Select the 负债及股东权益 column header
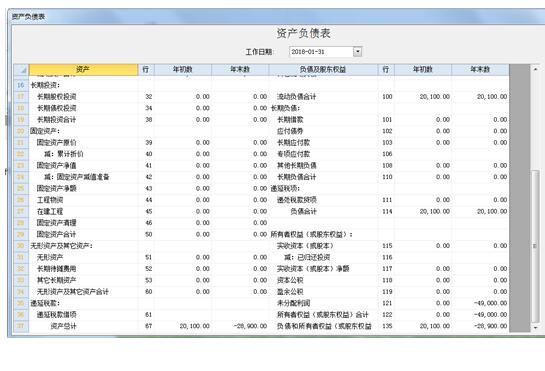 (x=323, y=70)
